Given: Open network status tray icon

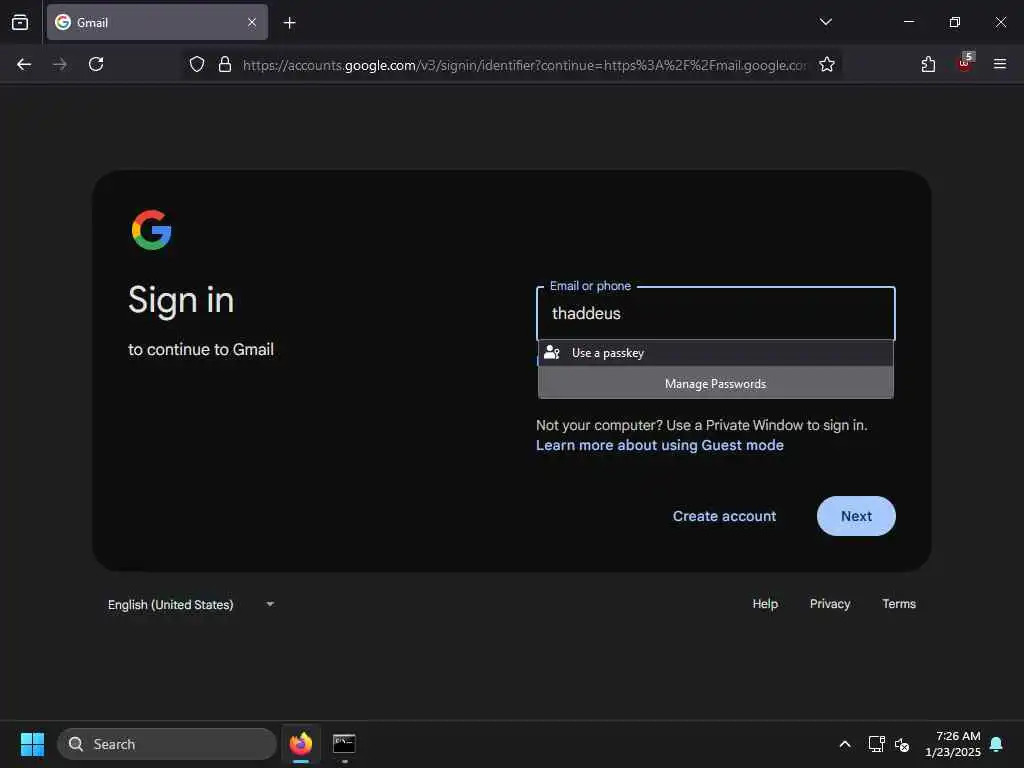Looking at the screenshot, I should pos(876,744).
